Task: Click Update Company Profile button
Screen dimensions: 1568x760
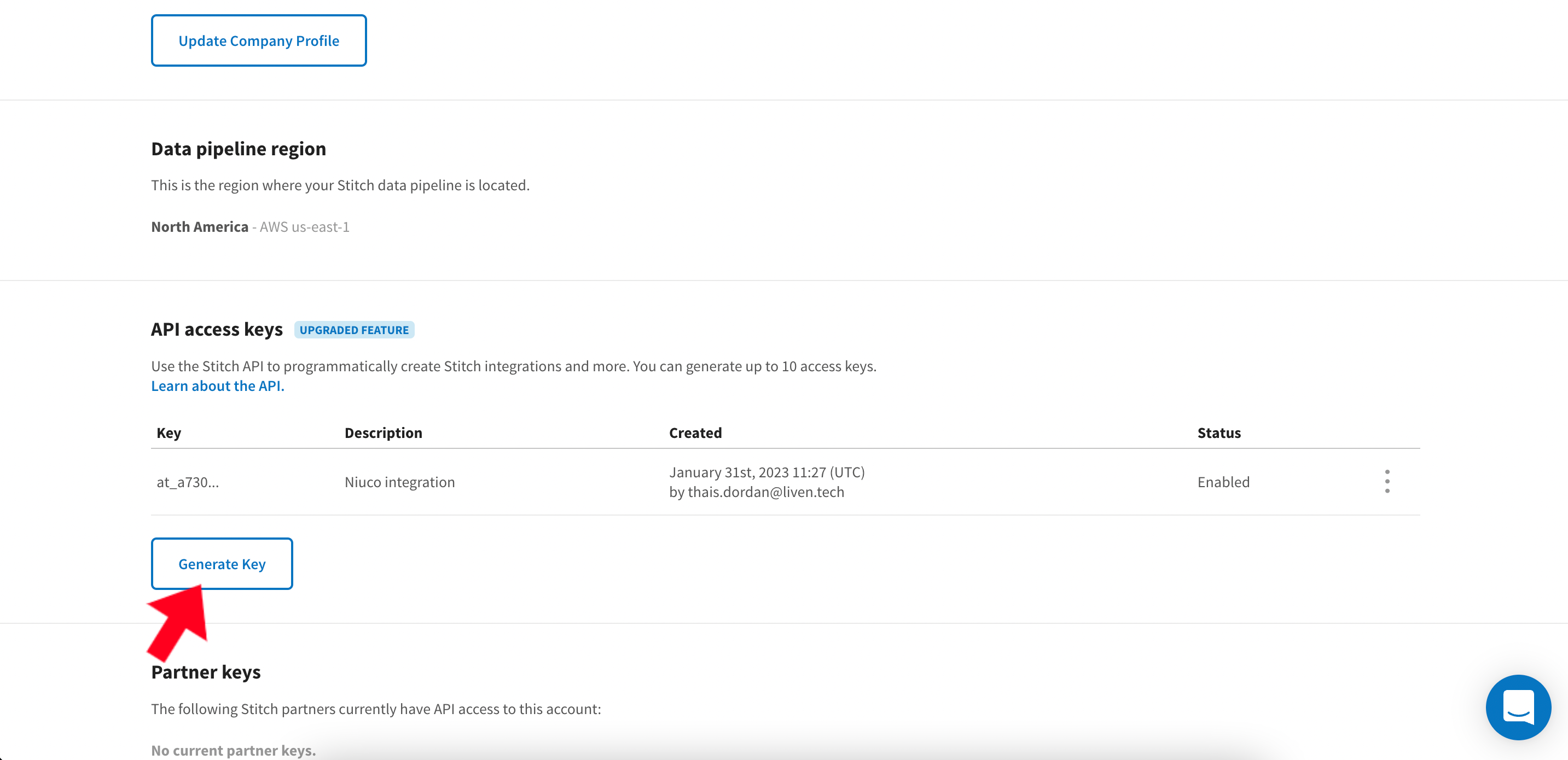Action: point(259,41)
